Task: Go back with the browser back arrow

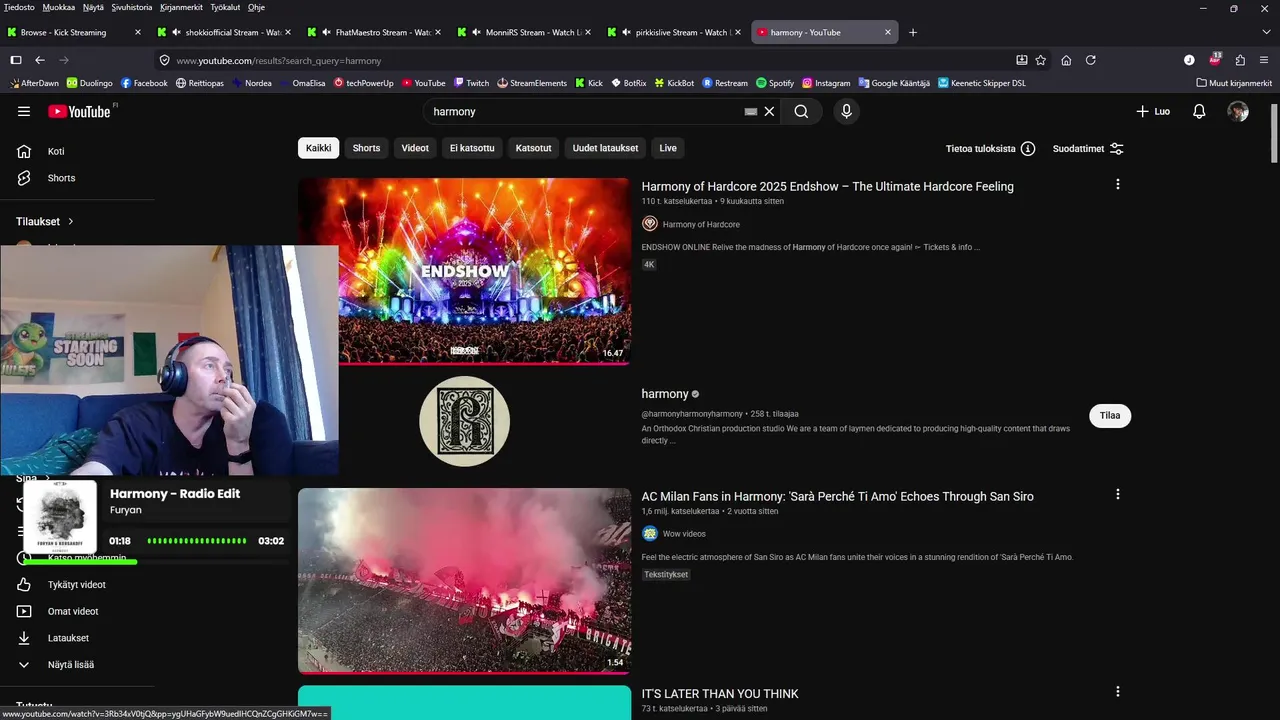Action: 40,60
